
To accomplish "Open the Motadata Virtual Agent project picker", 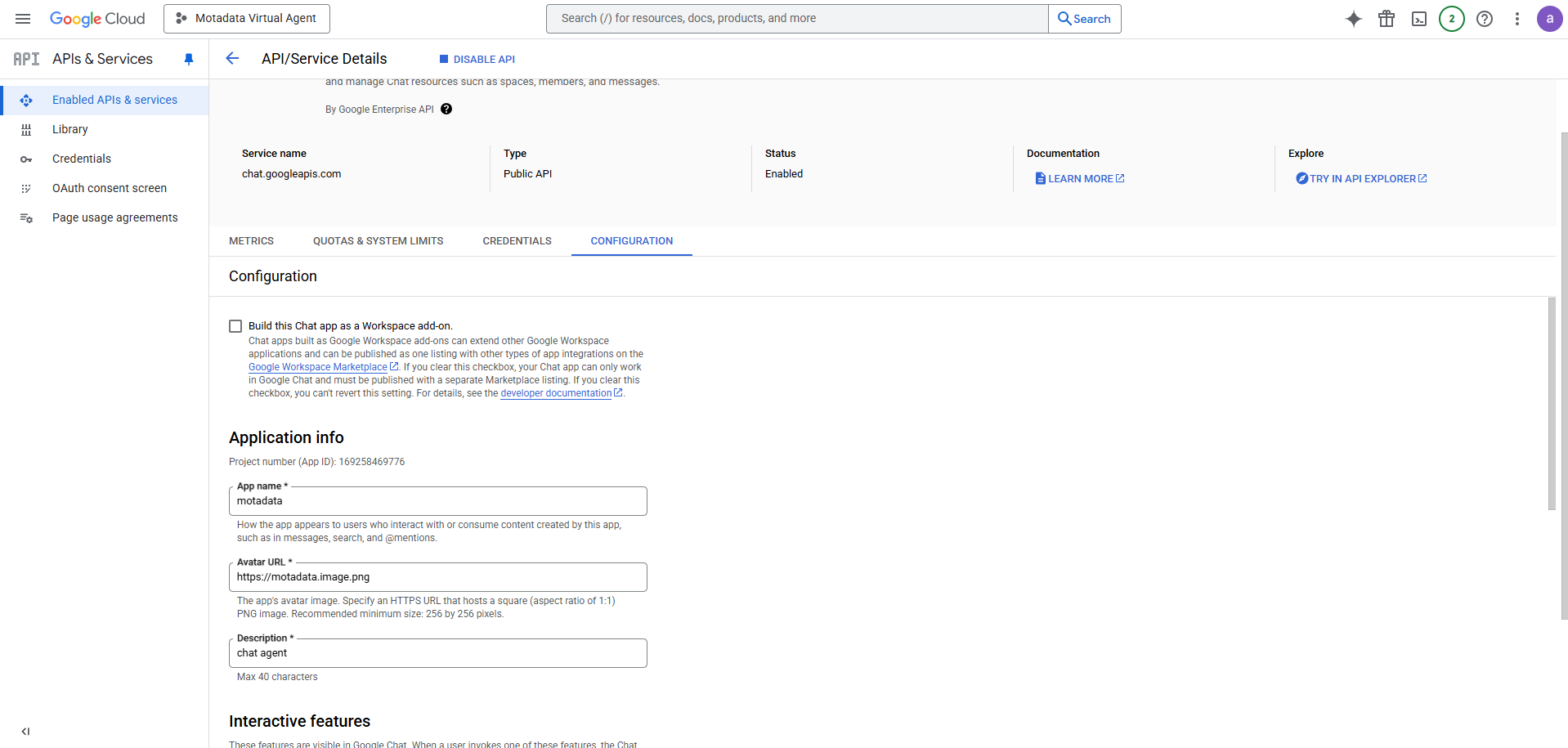I will (247, 19).
